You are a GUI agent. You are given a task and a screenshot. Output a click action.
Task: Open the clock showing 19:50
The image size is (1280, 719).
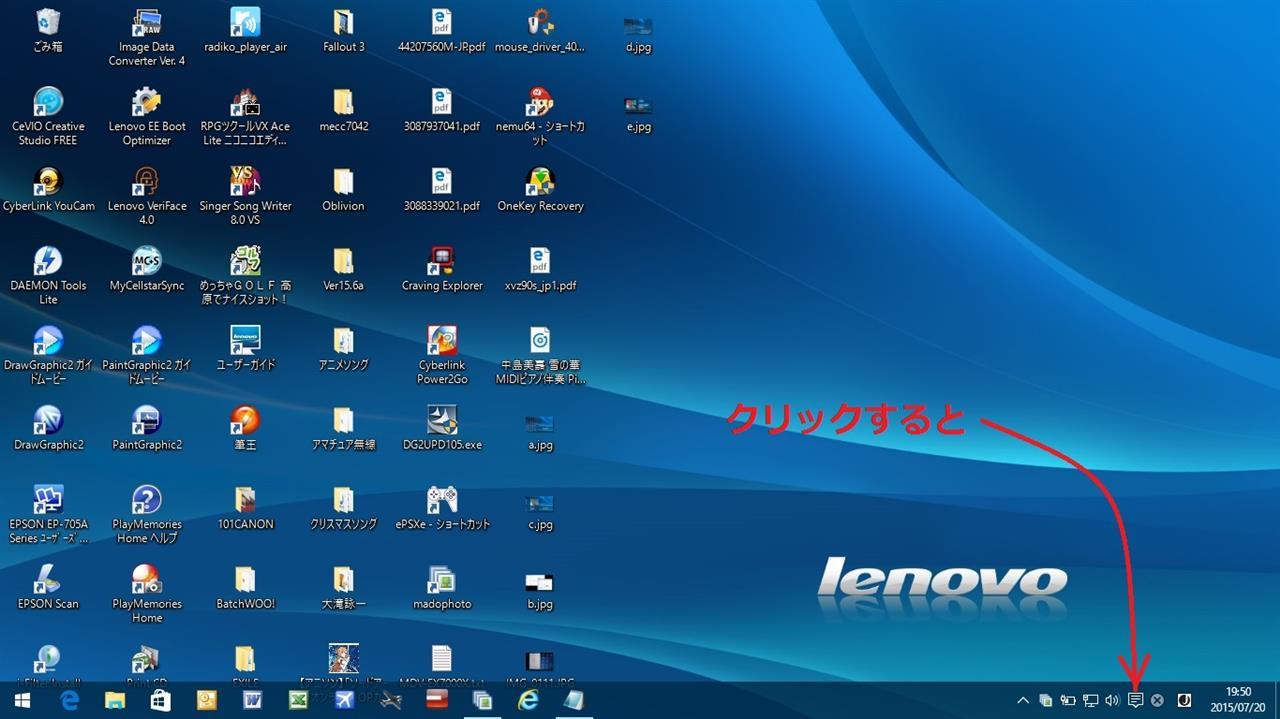(x=1238, y=700)
